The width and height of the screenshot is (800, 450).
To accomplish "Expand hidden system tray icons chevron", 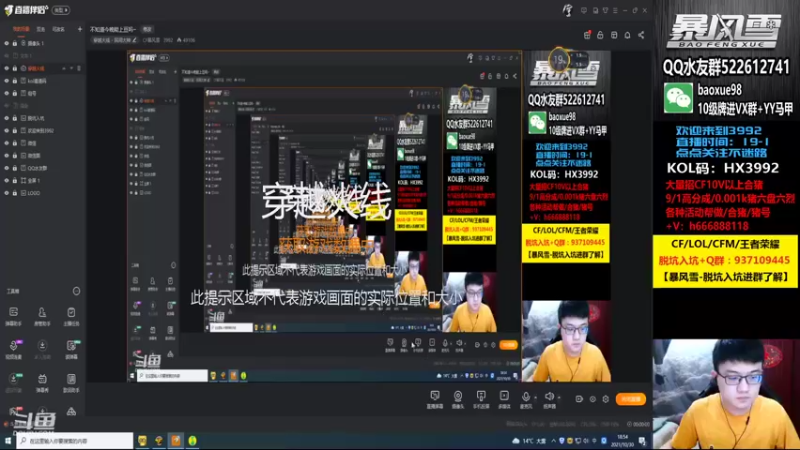I will point(554,440).
